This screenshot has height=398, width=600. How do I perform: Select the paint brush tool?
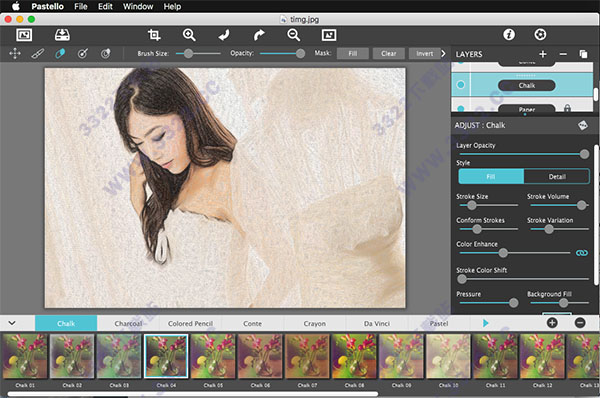tap(38, 54)
